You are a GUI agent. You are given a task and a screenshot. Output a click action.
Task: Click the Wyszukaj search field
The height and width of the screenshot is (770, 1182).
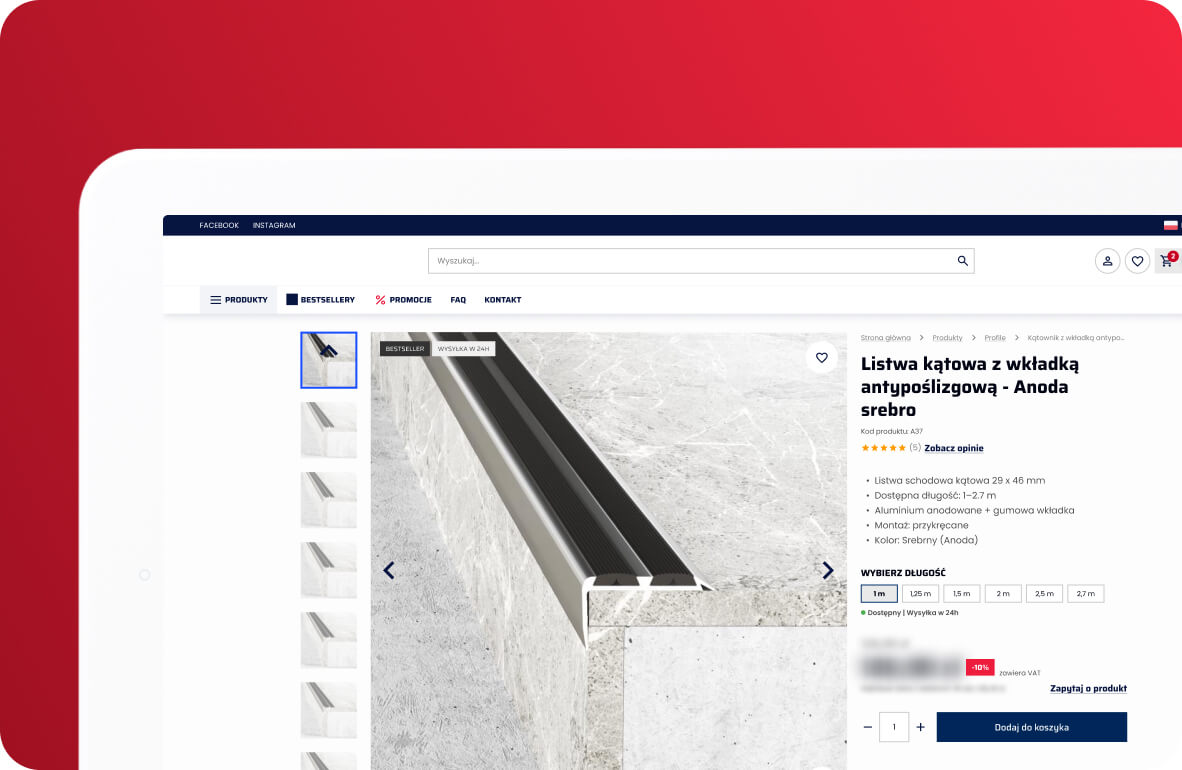click(x=701, y=261)
